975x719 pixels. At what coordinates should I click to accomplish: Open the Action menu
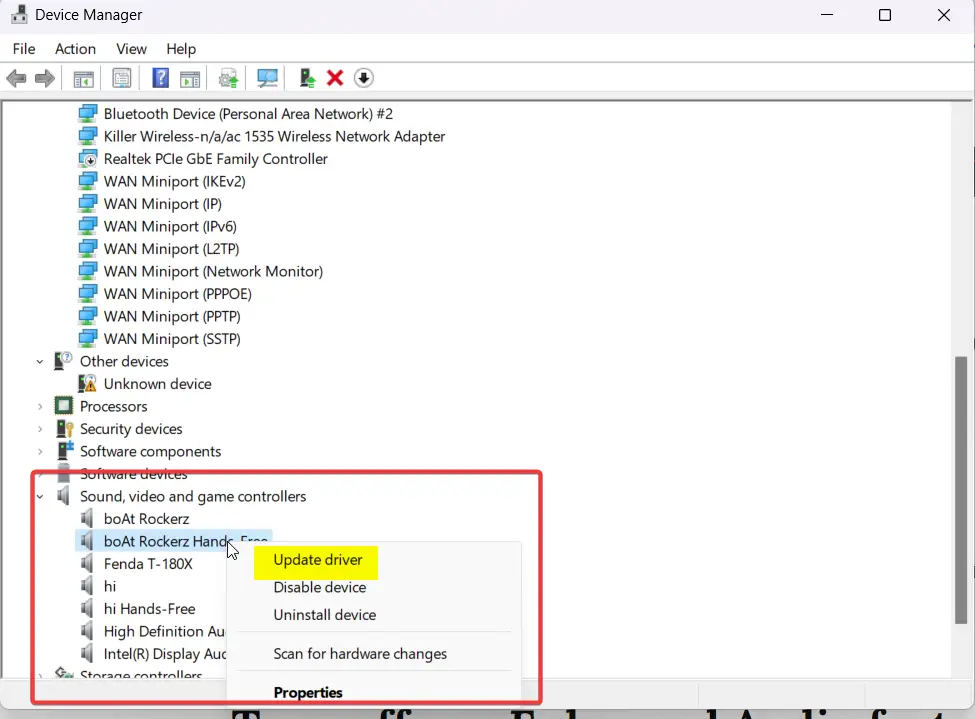(x=75, y=49)
